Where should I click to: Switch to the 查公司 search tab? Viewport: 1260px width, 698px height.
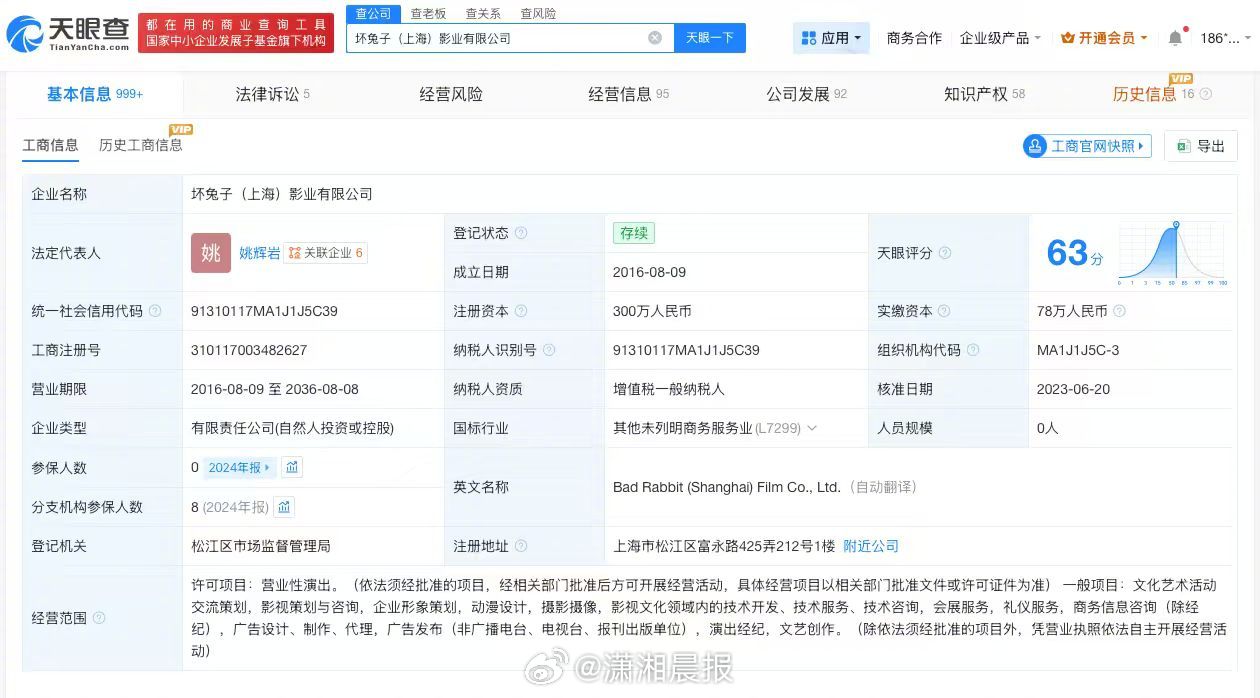[x=374, y=13]
